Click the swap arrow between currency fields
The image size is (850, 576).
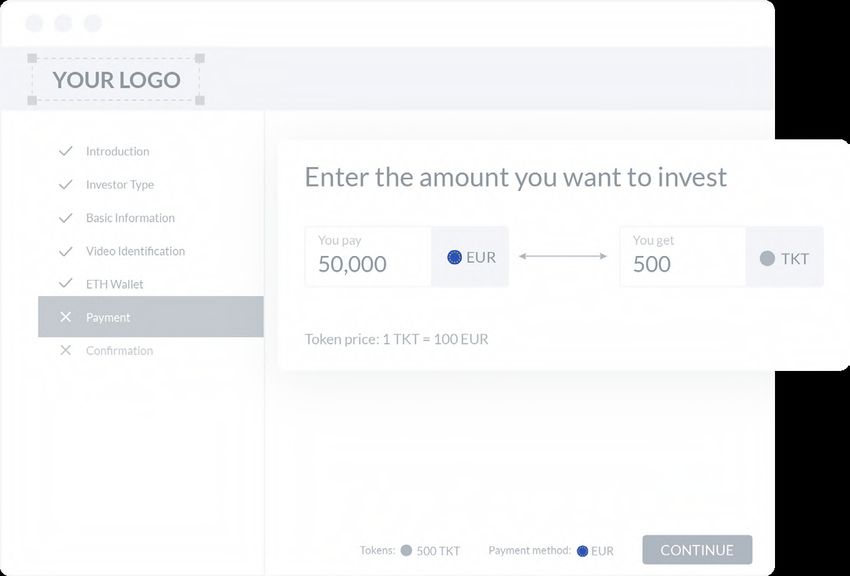click(x=563, y=256)
